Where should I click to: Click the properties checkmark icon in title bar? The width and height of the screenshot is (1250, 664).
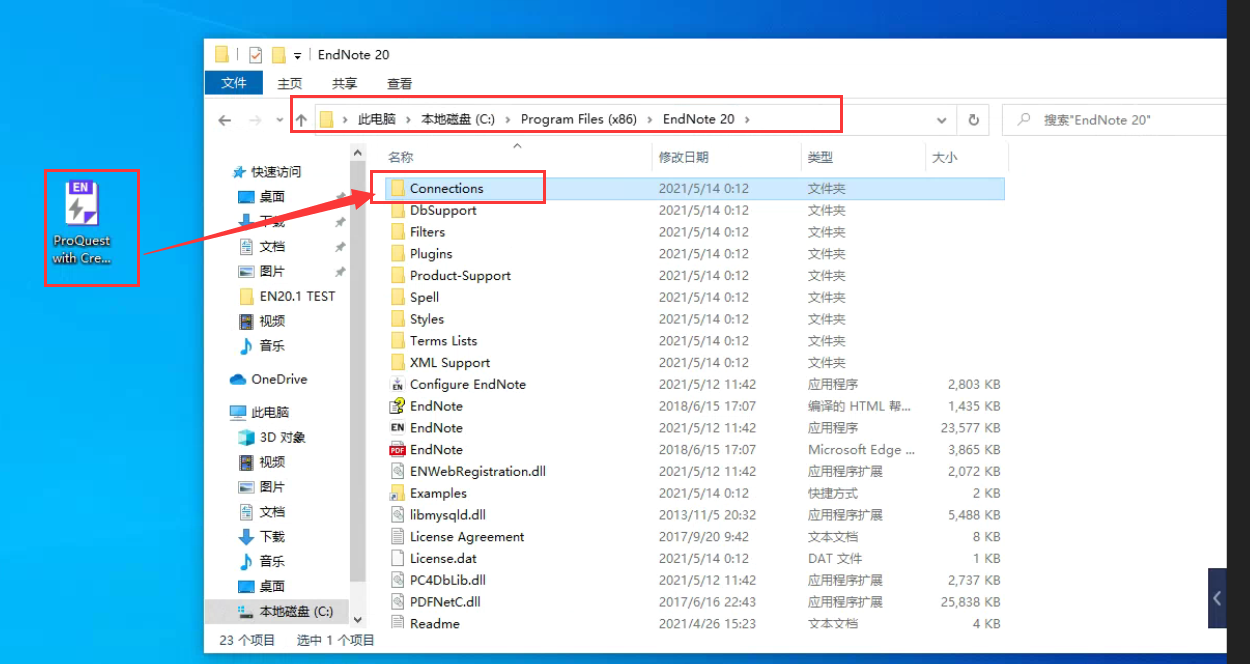(256, 55)
